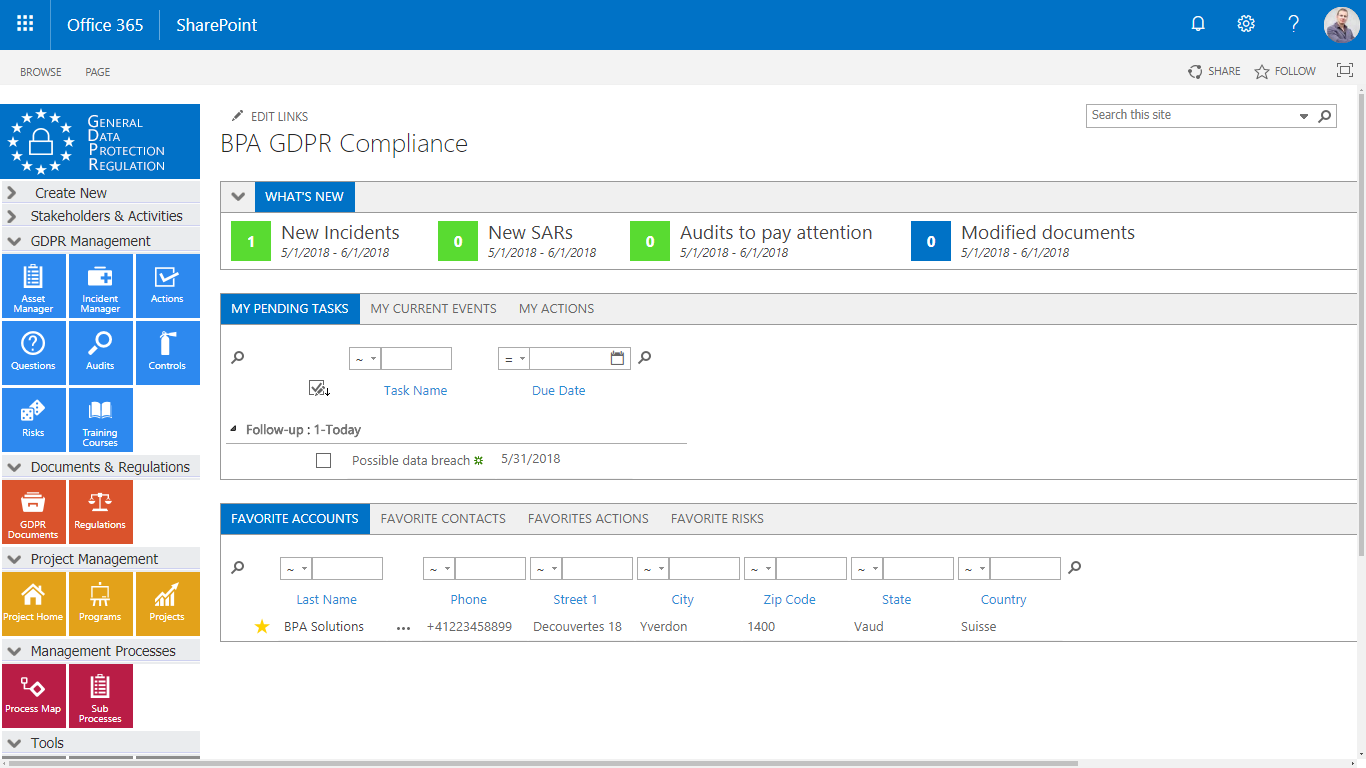Image resolution: width=1366 pixels, height=768 pixels.
Task: Open the search scope dropdown arrow
Action: click(x=1304, y=116)
